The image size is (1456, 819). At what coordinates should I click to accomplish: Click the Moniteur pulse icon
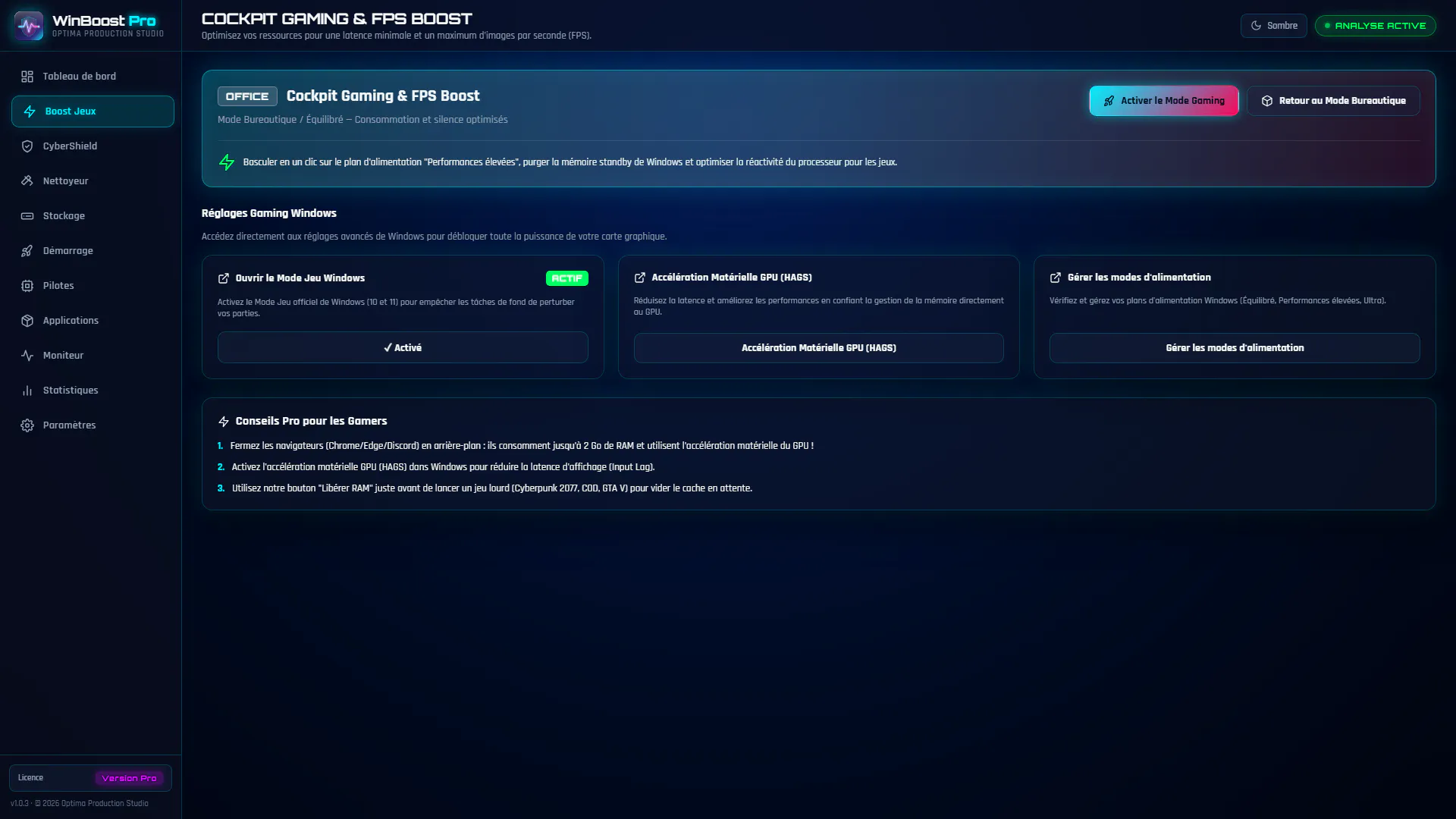tap(27, 356)
